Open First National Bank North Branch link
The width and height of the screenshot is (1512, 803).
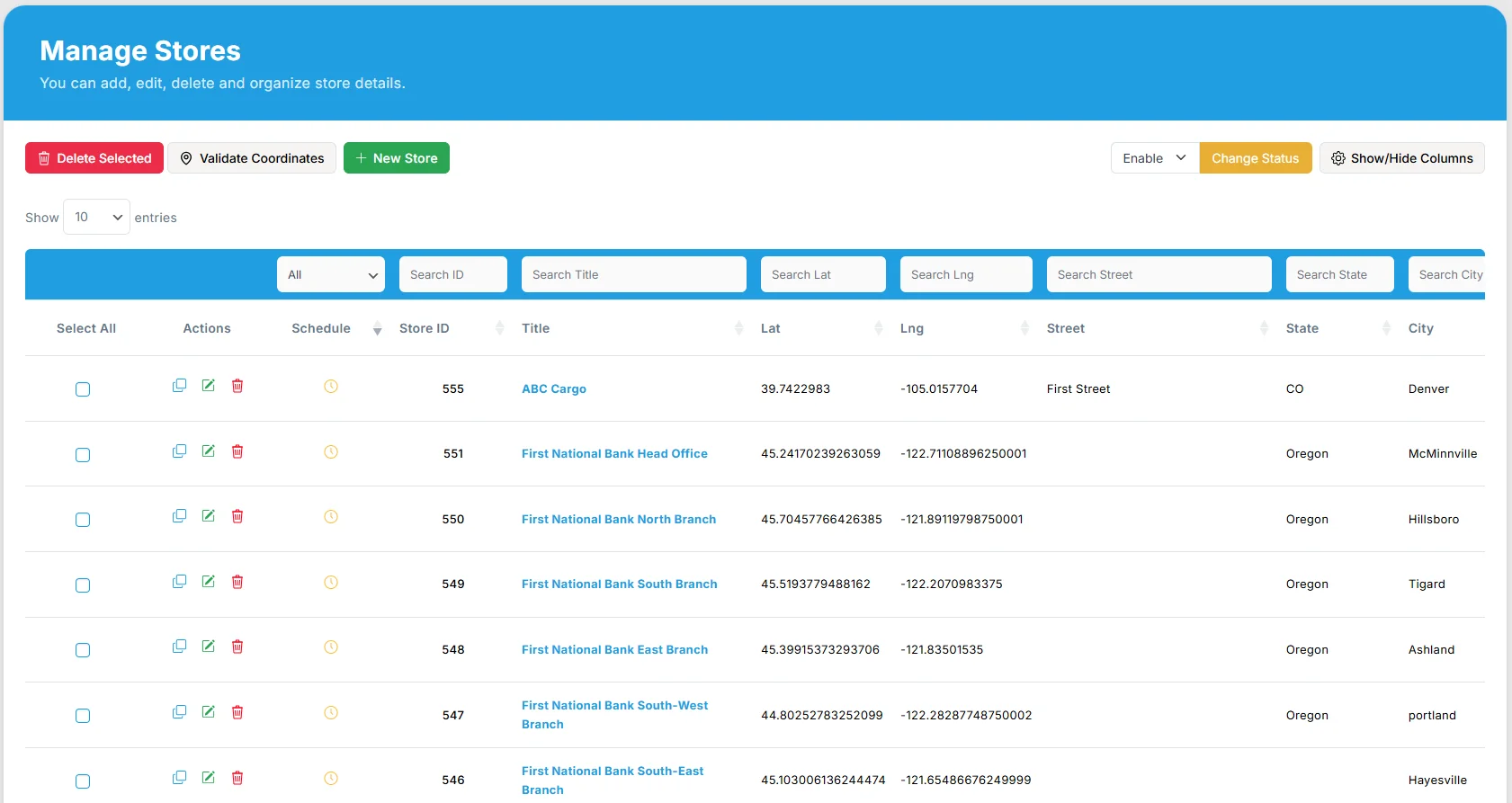coord(619,520)
